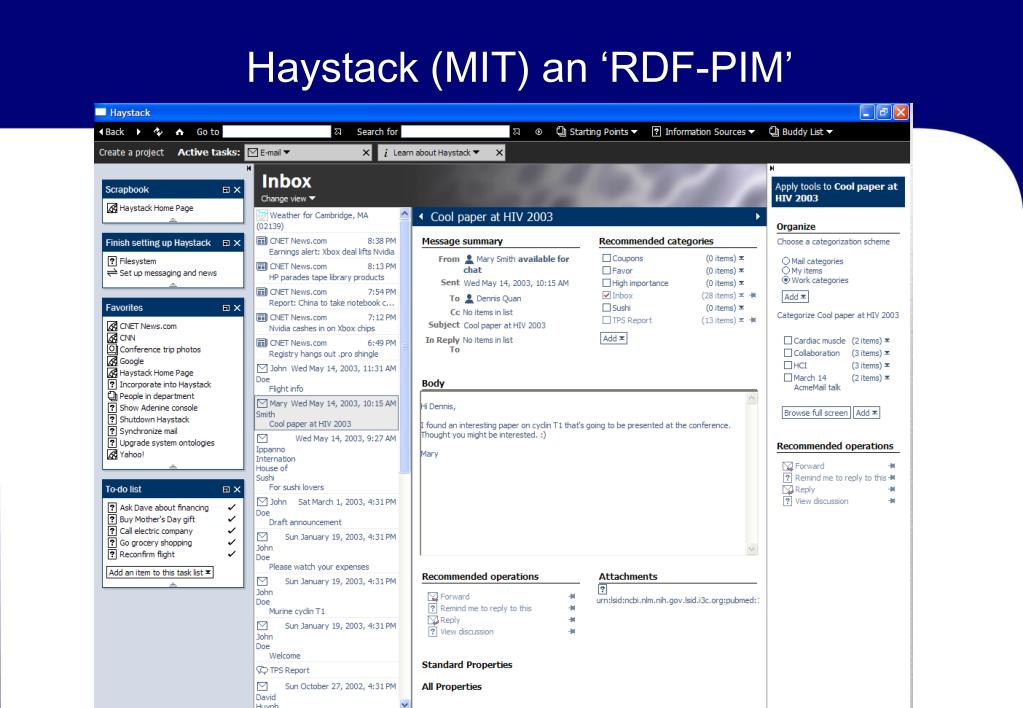Go to previous message arrow in header
Screen dimensions: 1023x708
click(x=421, y=217)
